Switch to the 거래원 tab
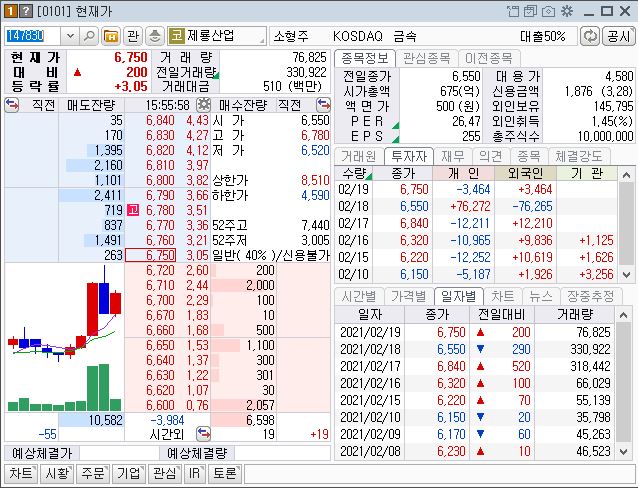The height and width of the screenshot is (488, 638). pyautogui.click(x=358, y=156)
